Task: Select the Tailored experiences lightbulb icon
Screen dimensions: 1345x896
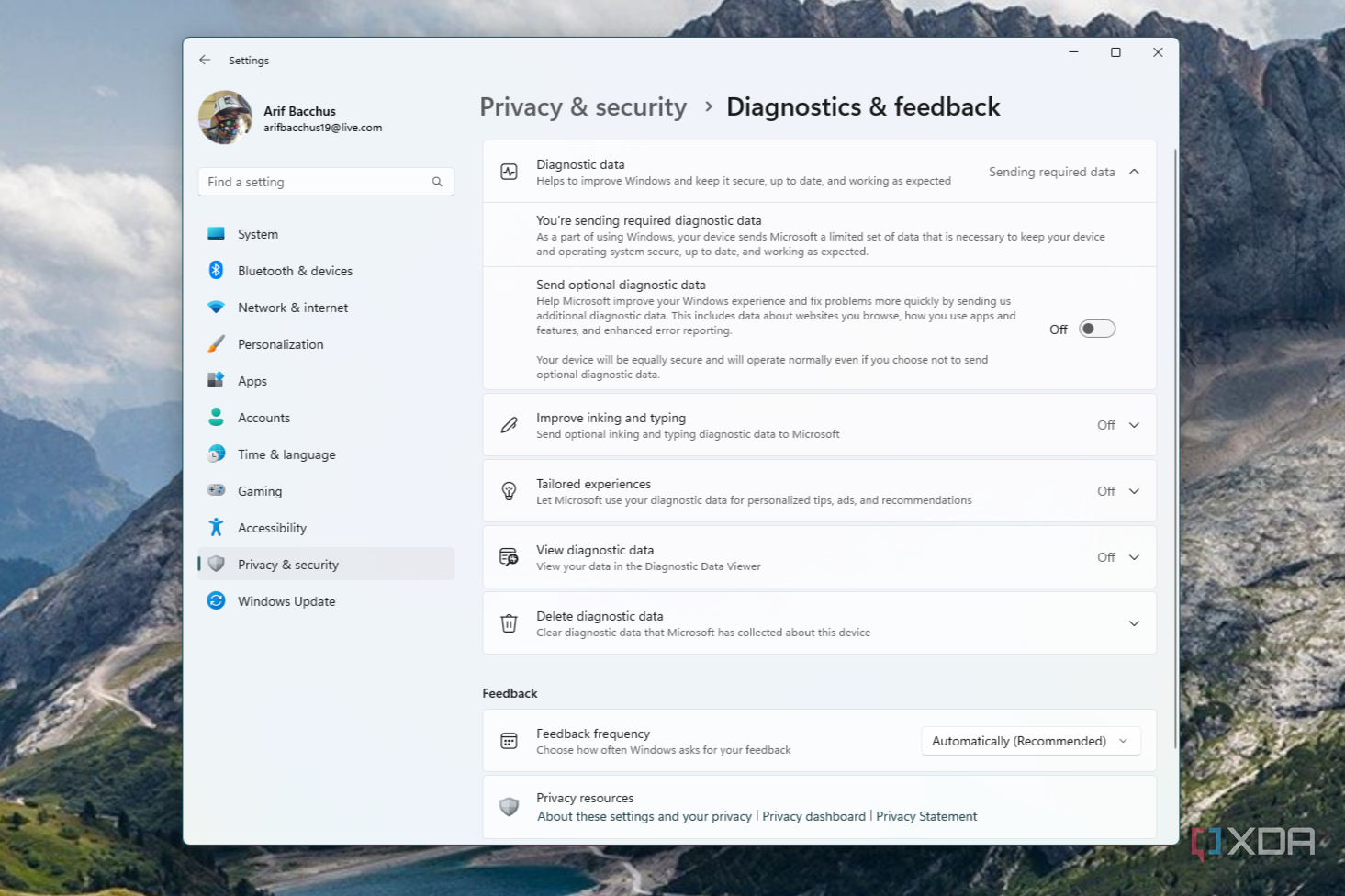Action: 509,491
